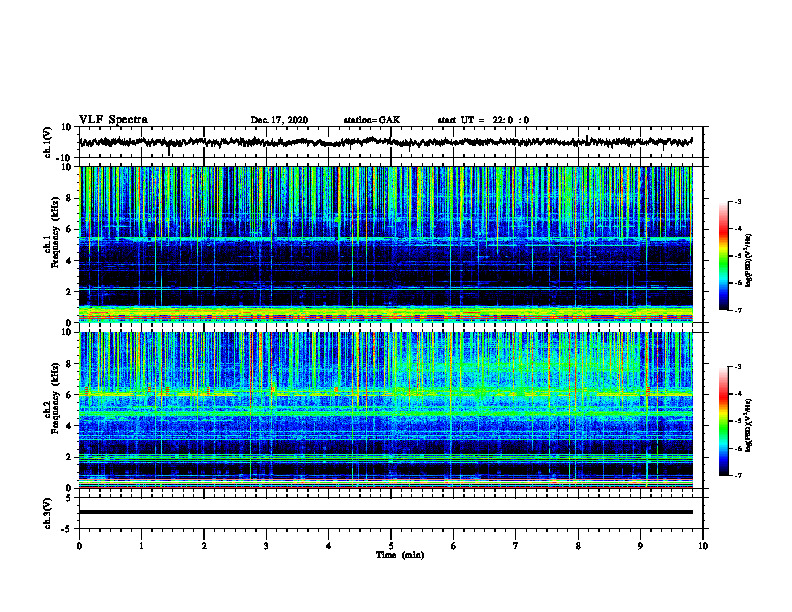Viewport: 792px width, 612px height.
Task: Click the '10' tick on the time axis
Action: point(703,546)
